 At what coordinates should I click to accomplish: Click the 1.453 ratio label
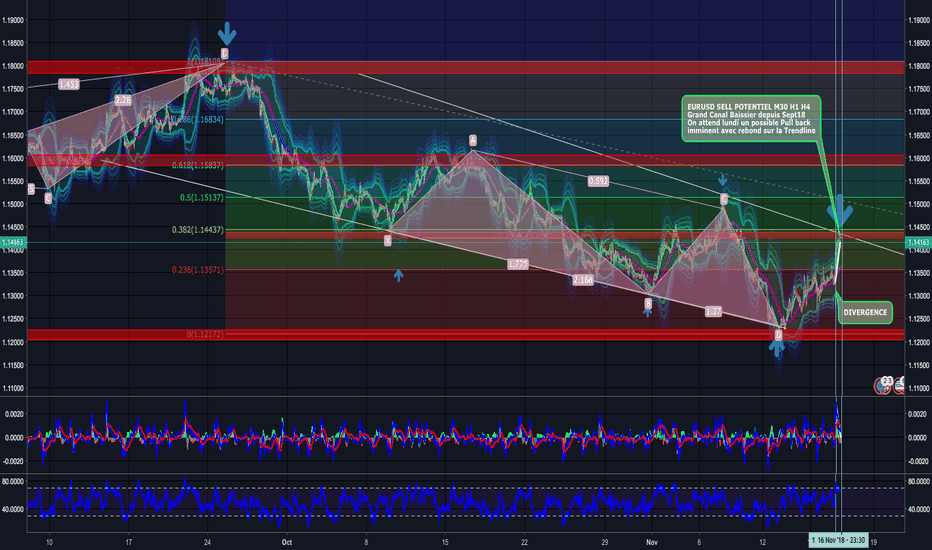pyautogui.click(x=69, y=84)
